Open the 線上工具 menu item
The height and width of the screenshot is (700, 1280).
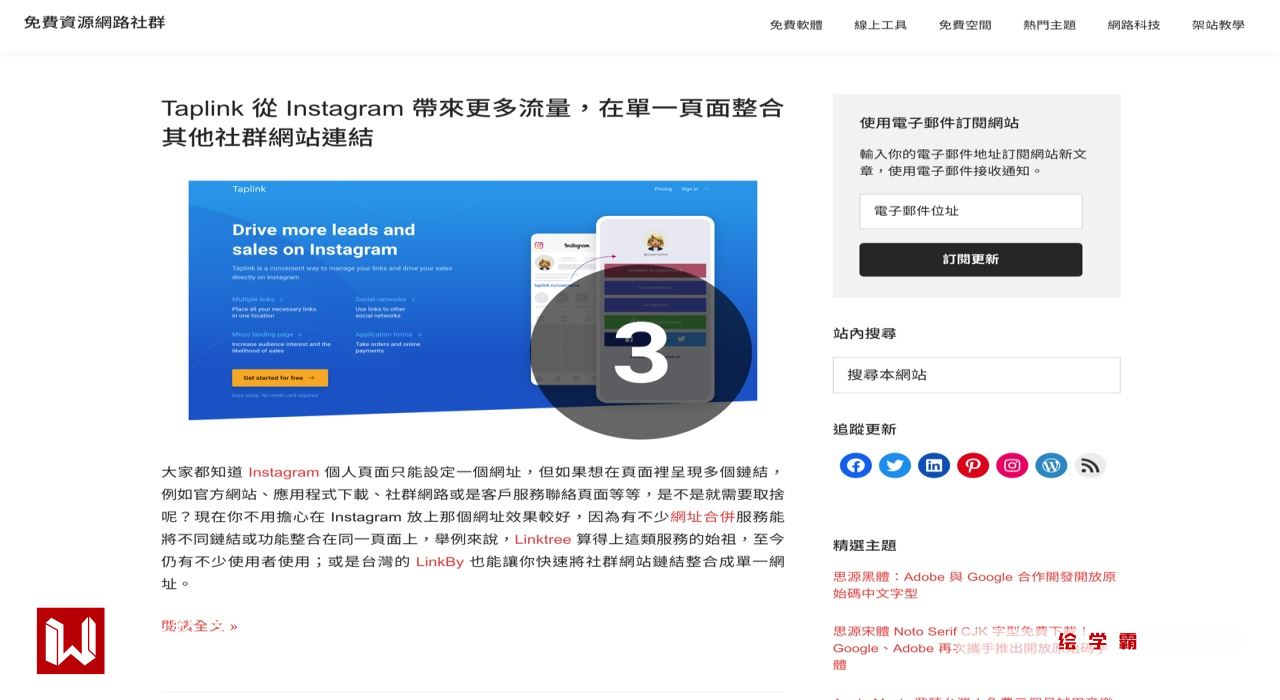(x=880, y=25)
